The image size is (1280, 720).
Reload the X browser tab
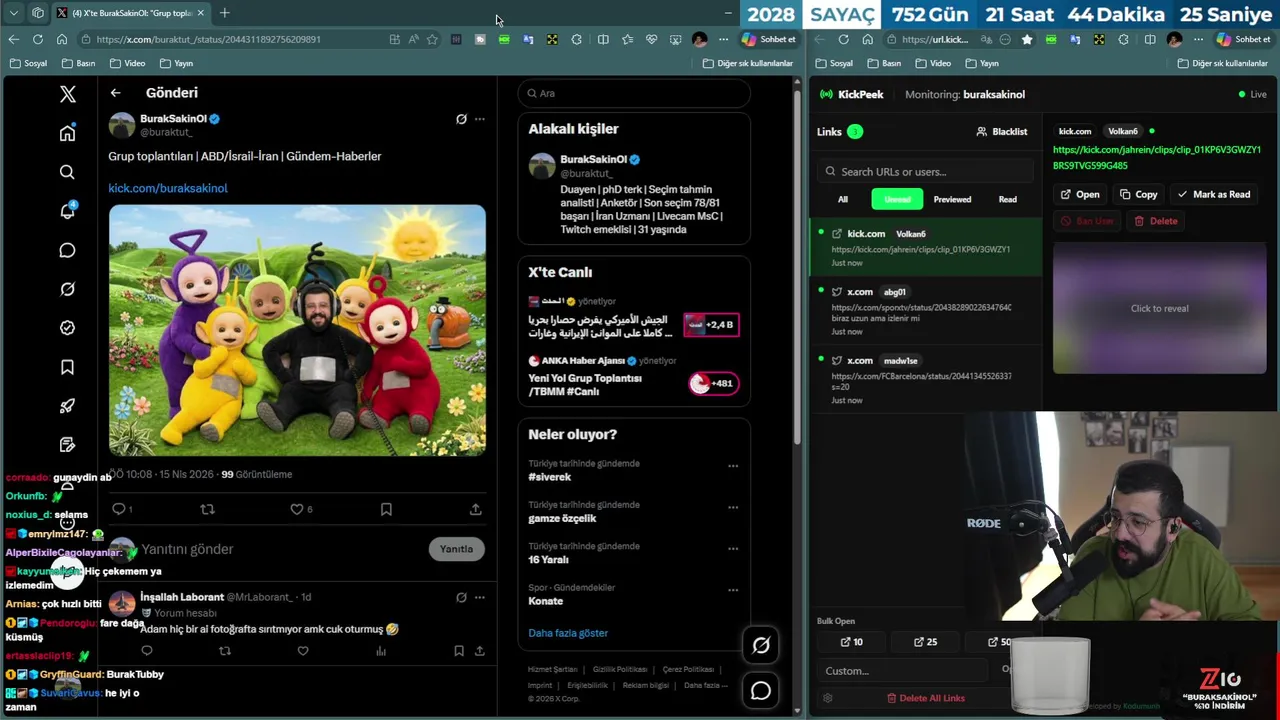(x=37, y=39)
